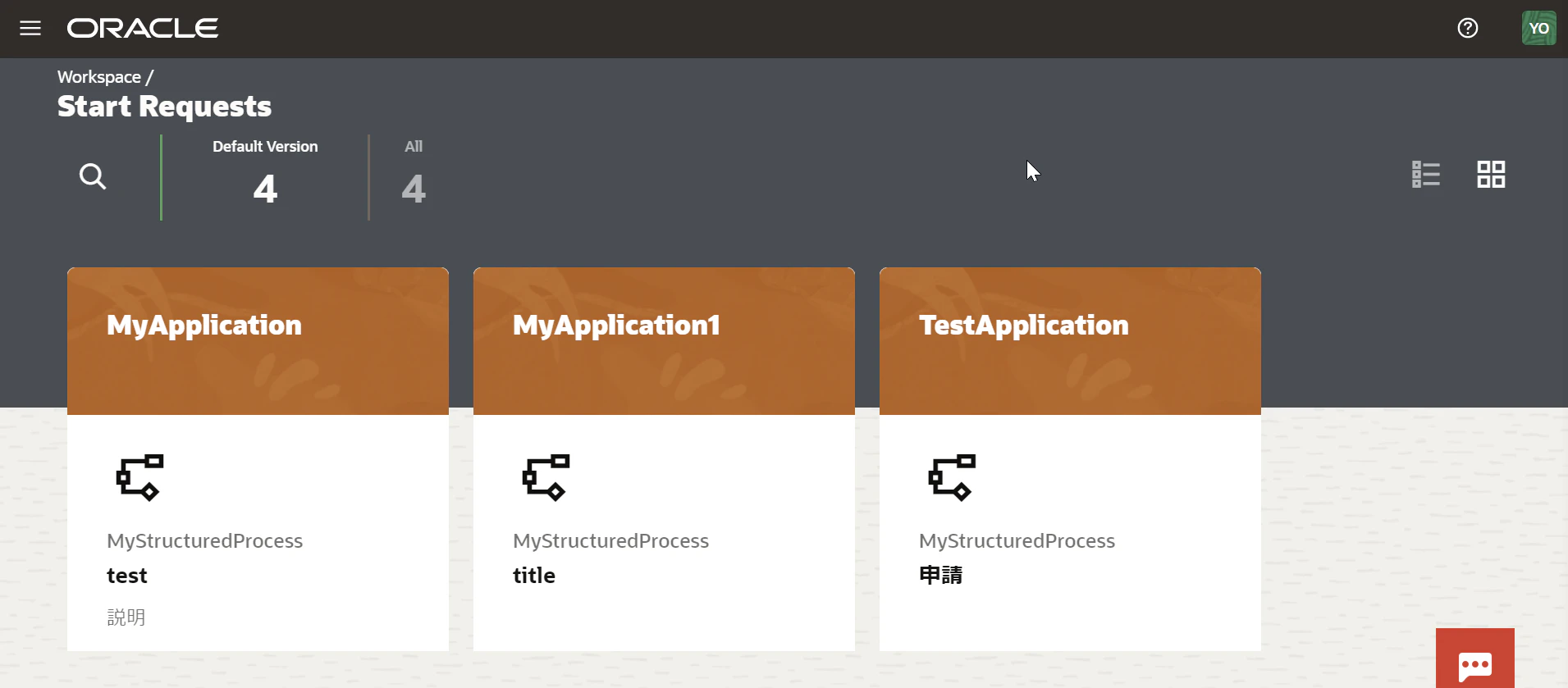The width and height of the screenshot is (1568, 688).
Task: Click MyStructuredProcess label in TestApplication card
Action: pos(1017,541)
